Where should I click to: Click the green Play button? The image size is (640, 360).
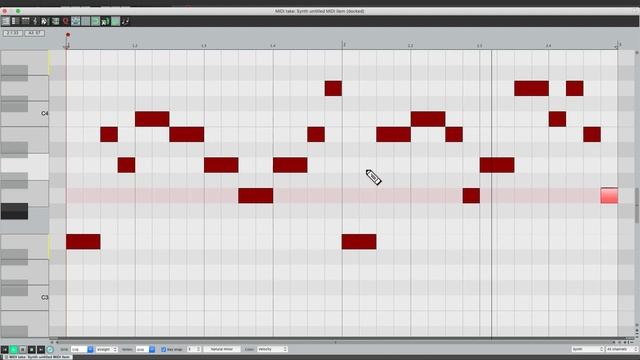tap(13, 349)
